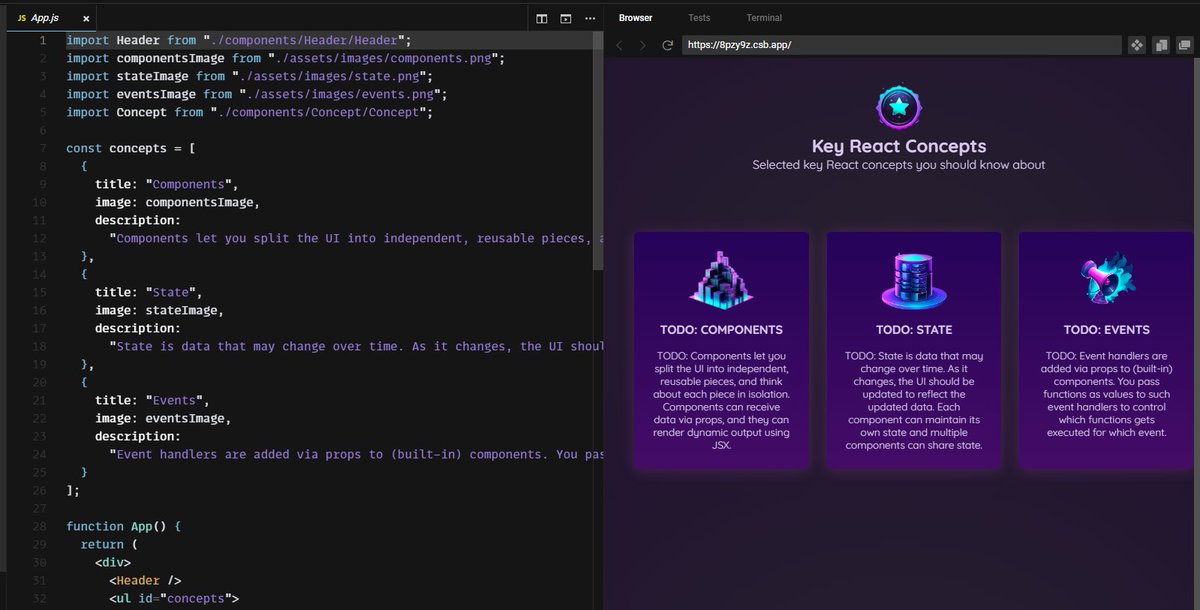The image size is (1200, 610).
Task: Click the forward navigation arrow in browser pane
Action: (641, 44)
